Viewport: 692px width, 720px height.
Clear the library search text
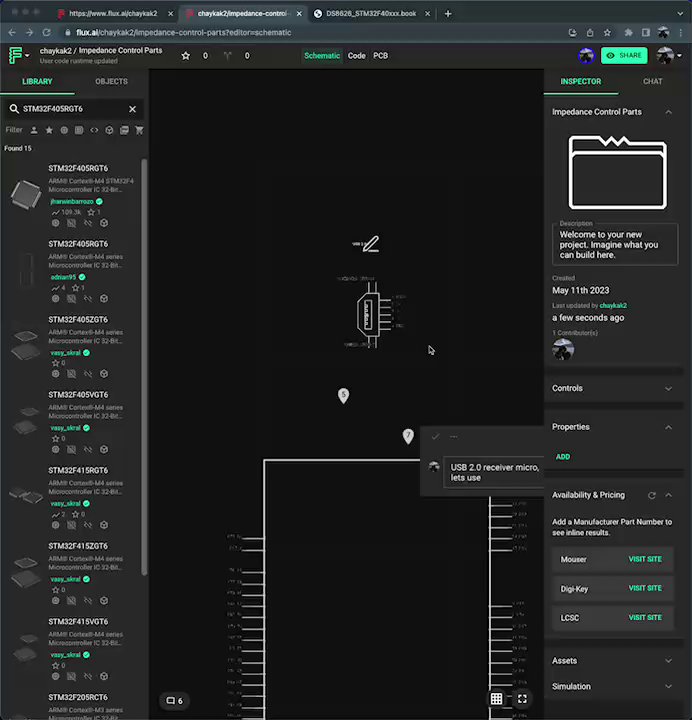tap(132, 109)
